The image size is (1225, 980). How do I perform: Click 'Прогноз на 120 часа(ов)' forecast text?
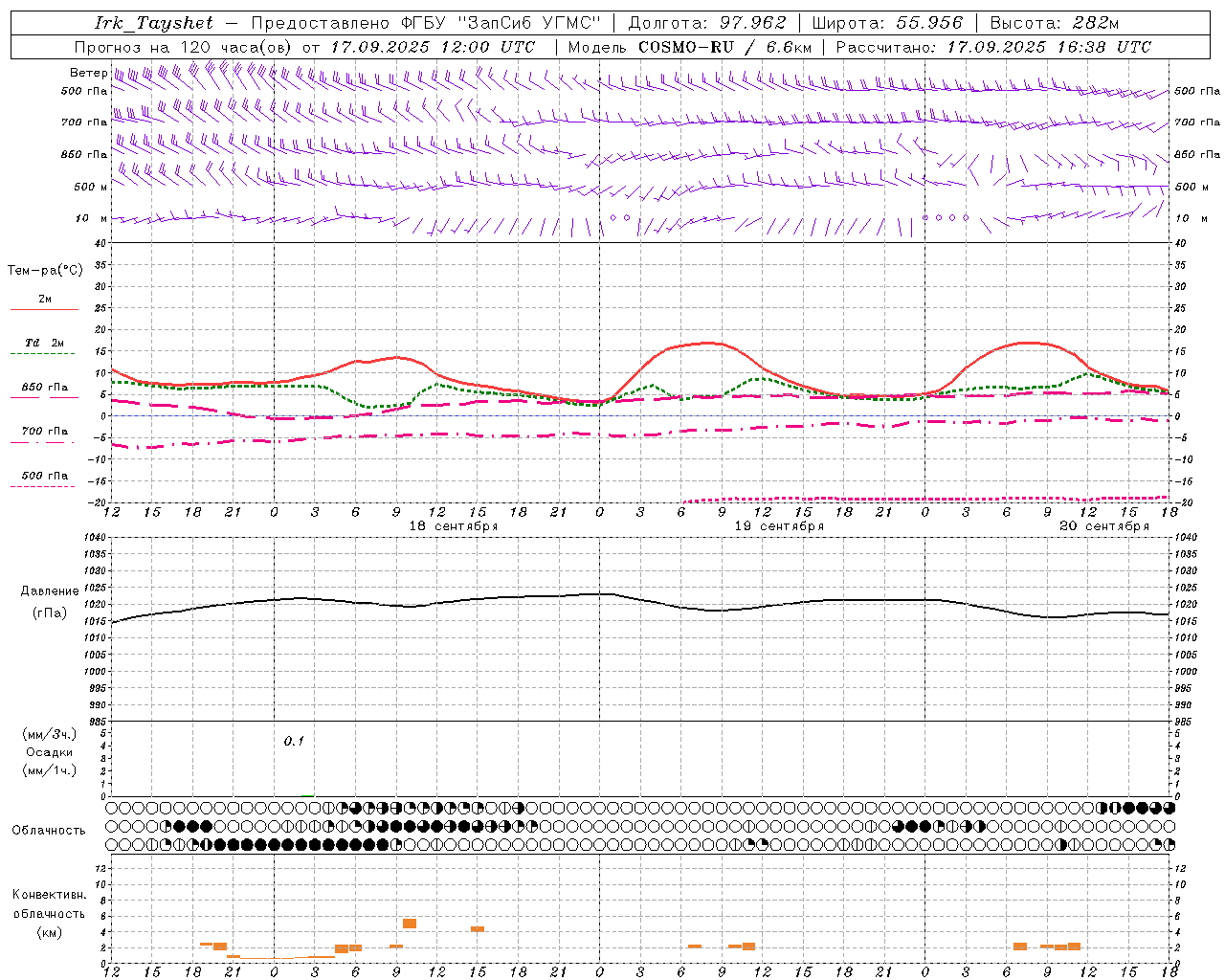click(184, 47)
